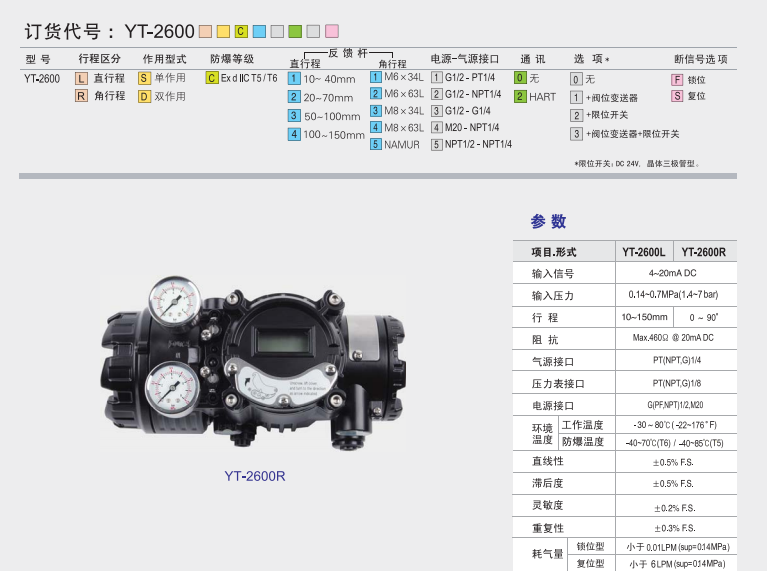
Task: Select stroke range 10~40mm entry
Action: point(329,79)
